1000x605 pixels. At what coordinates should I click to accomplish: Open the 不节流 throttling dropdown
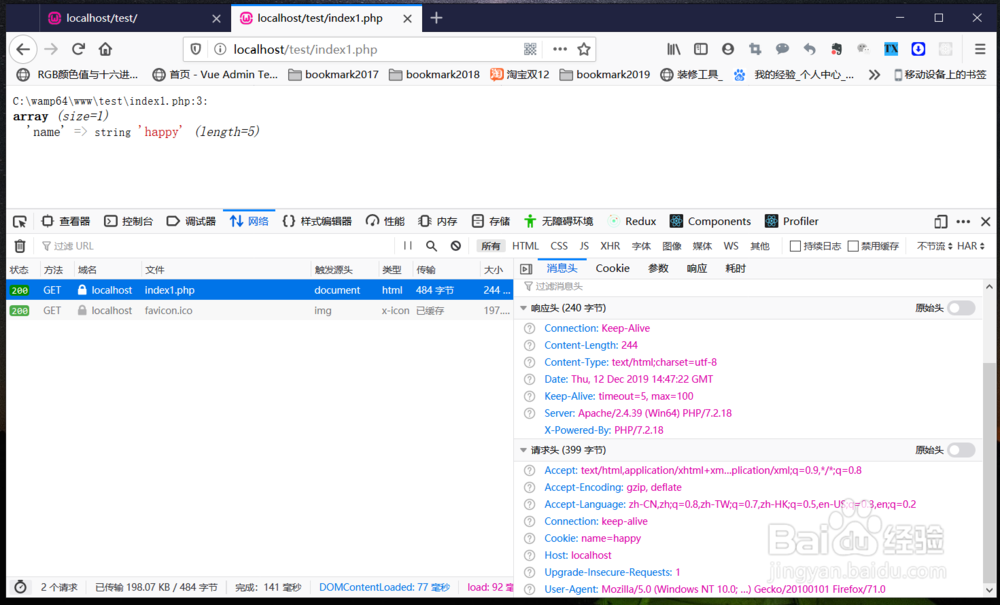click(934, 246)
